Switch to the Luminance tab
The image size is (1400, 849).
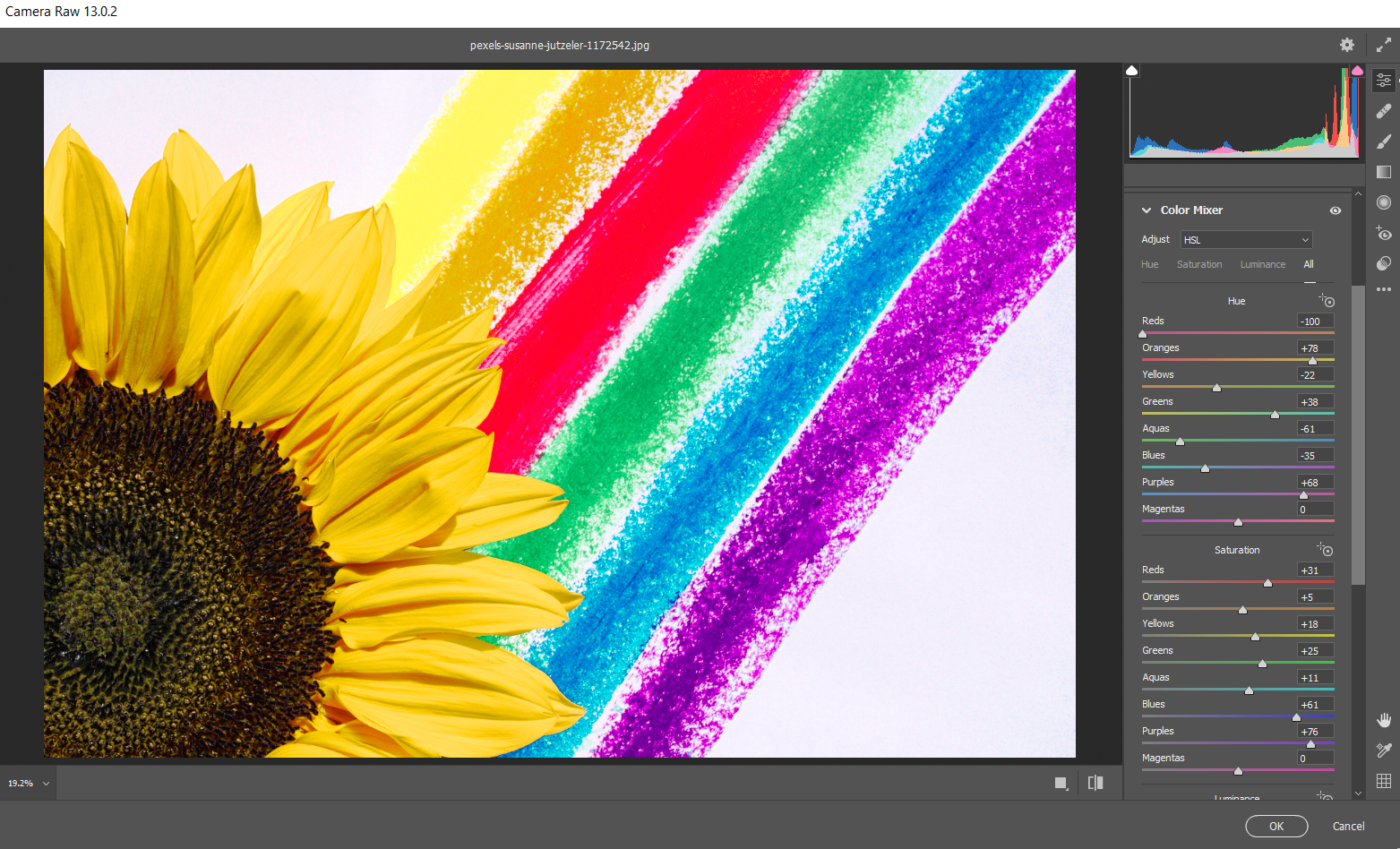point(1262,264)
